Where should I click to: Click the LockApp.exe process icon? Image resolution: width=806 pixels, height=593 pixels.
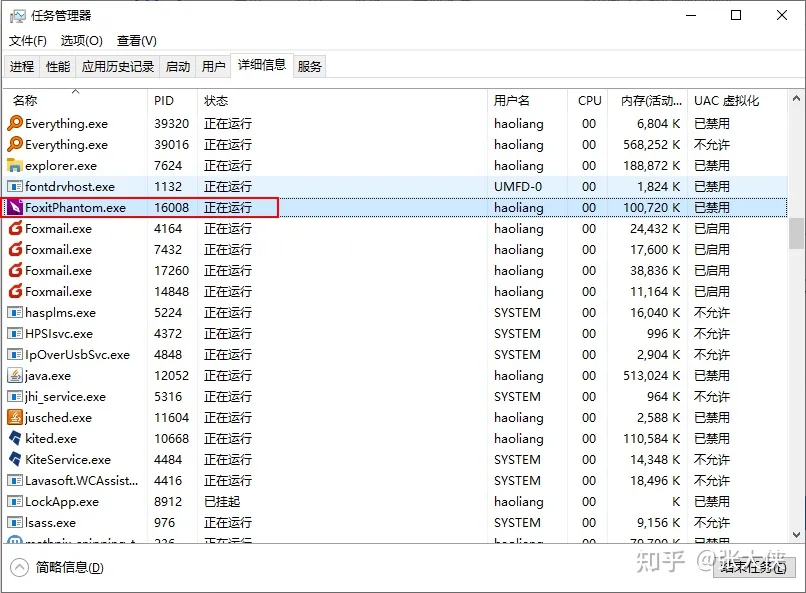point(15,502)
